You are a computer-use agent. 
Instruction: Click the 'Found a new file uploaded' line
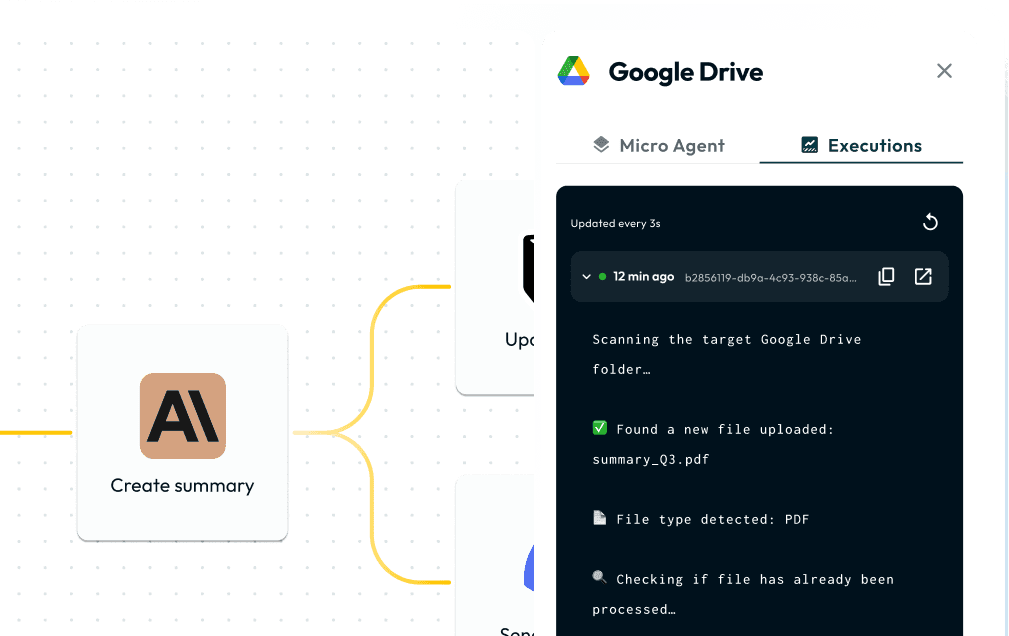coord(725,430)
